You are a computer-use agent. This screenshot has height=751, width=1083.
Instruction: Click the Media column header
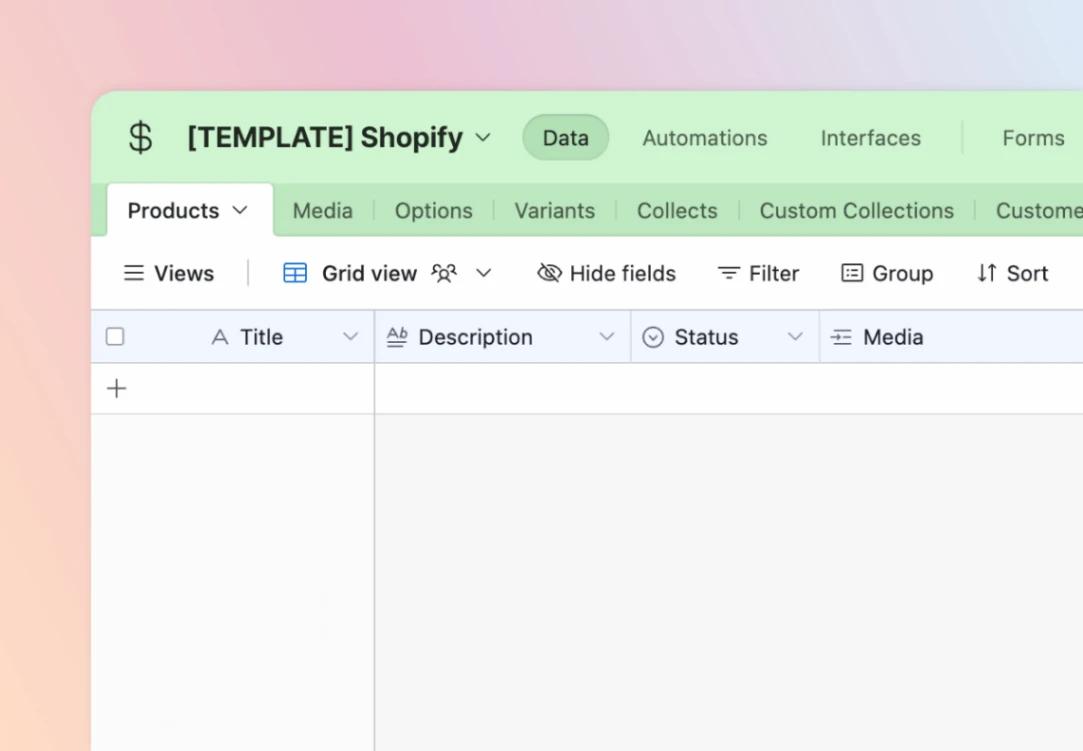tap(892, 337)
